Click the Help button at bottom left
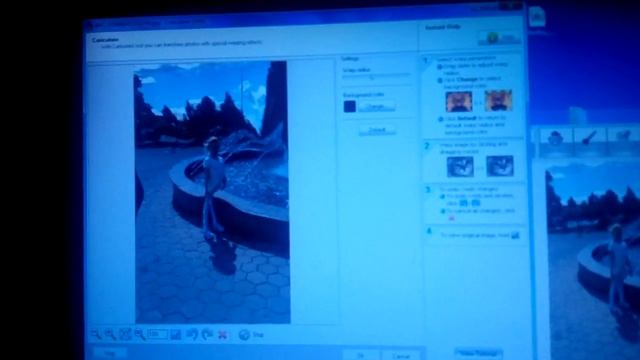This screenshot has width=640, height=360. pyautogui.click(x=109, y=353)
